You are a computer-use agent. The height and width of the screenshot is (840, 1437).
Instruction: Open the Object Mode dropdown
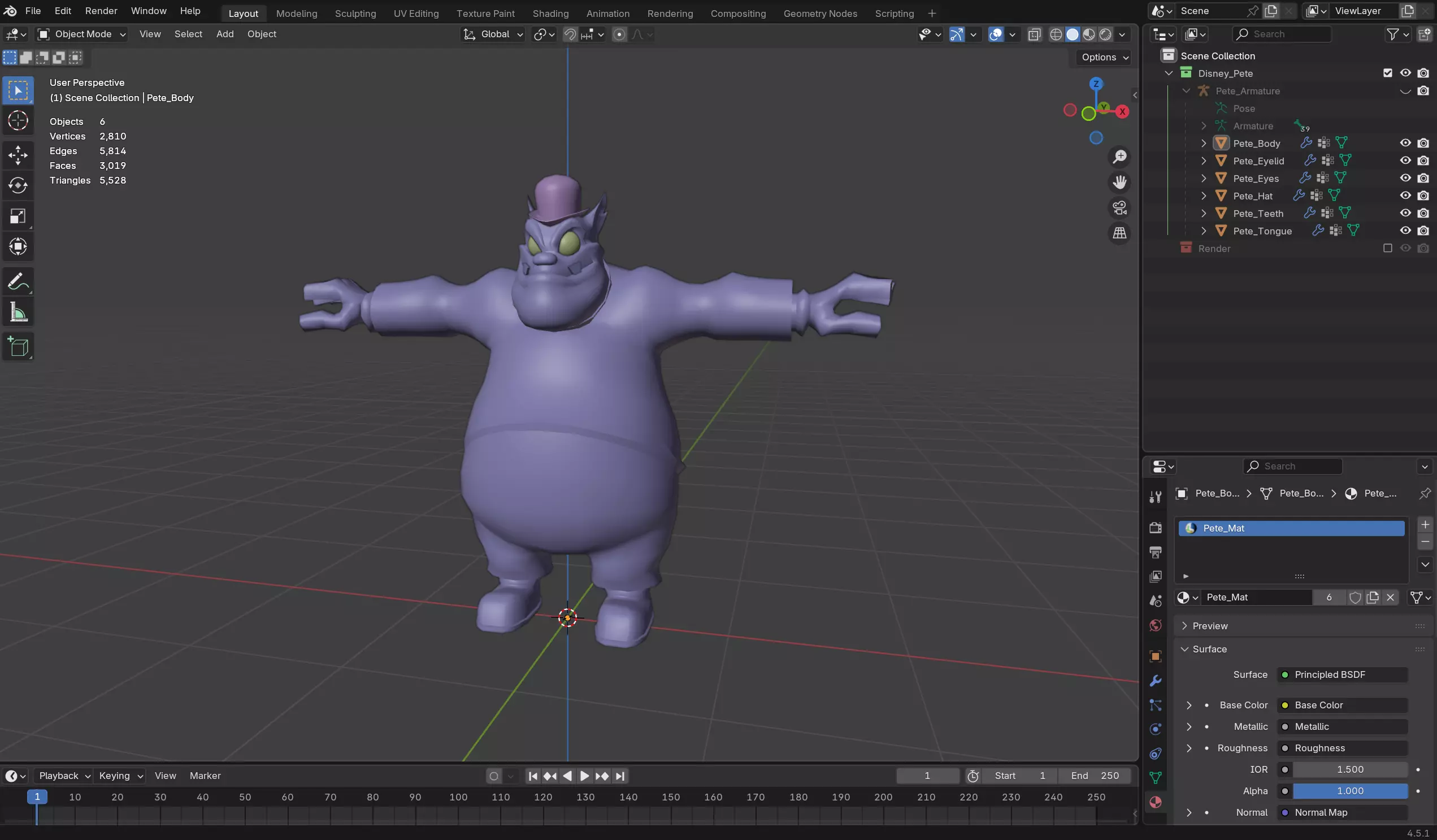click(81, 34)
